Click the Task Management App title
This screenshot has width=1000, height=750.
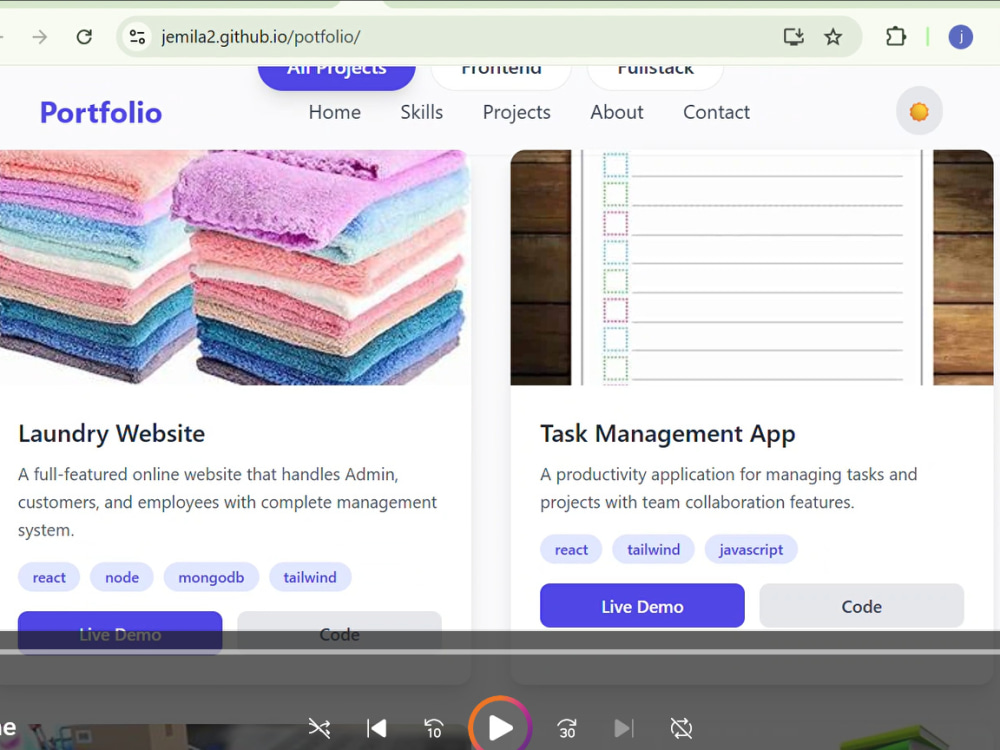point(668,434)
